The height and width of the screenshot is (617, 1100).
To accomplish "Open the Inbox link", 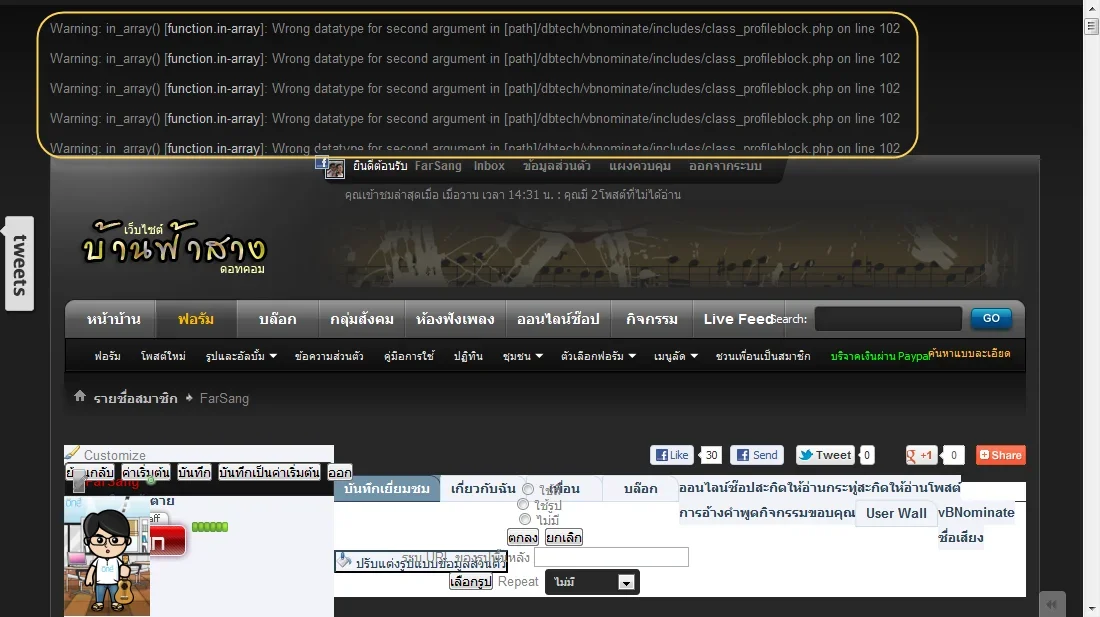I will (x=489, y=166).
